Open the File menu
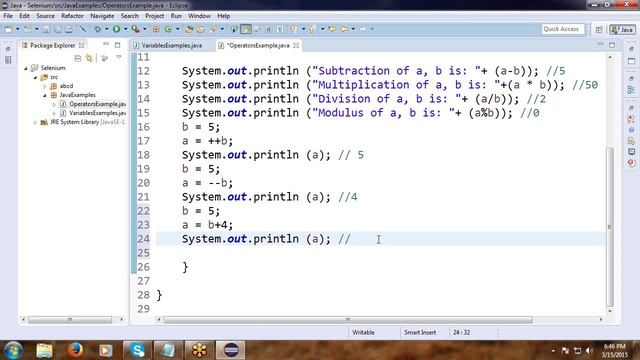The image size is (640, 360). tap(8, 16)
